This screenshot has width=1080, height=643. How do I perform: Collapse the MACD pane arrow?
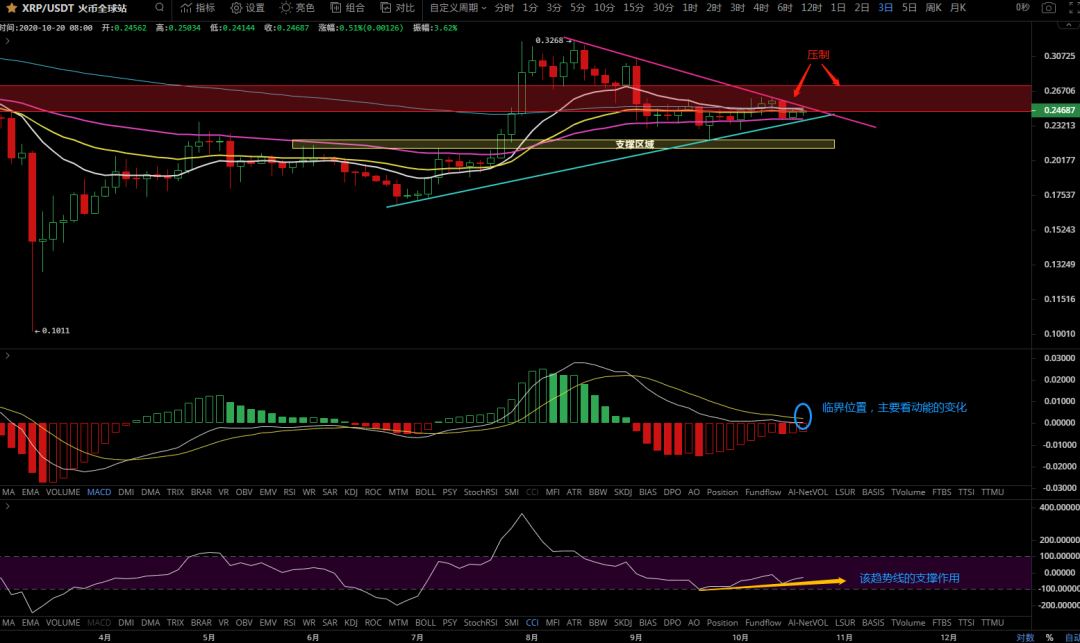(8, 355)
